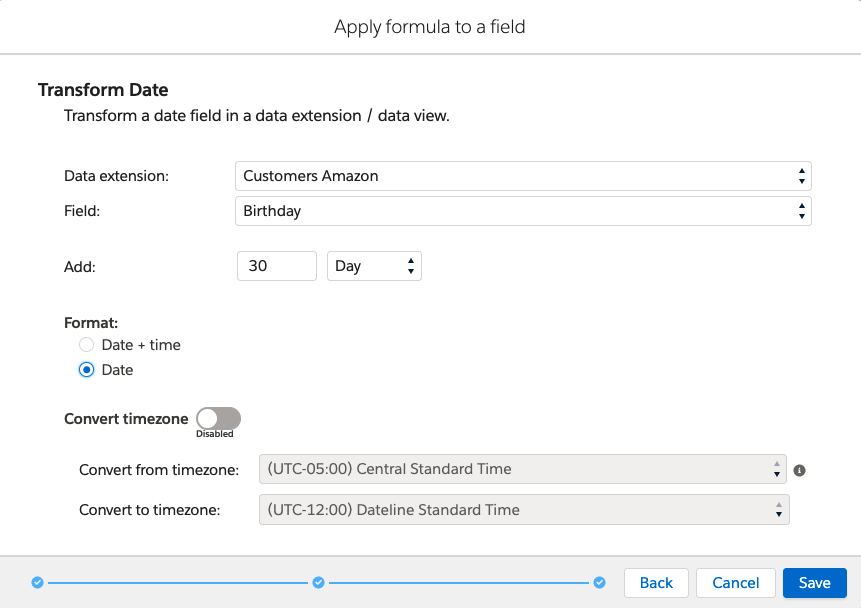The height and width of the screenshot is (608, 861).
Task: Click the Convert timezone label
Action: point(126,419)
